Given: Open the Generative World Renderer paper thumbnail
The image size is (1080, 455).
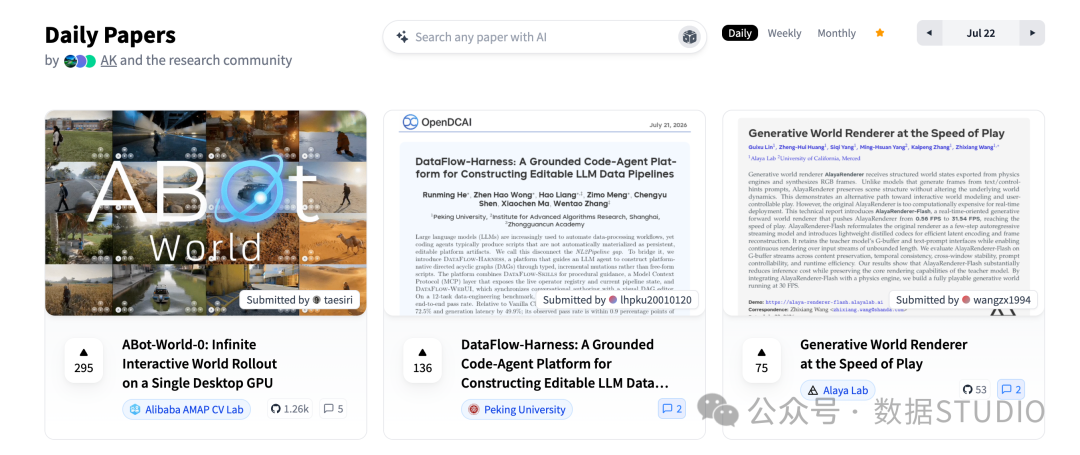Looking at the screenshot, I should 883,213.
